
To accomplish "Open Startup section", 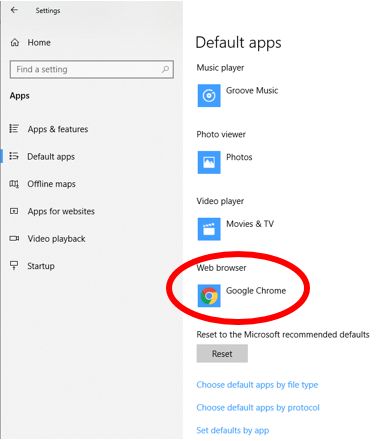I will pyautogui.click(x=41, y=266).
